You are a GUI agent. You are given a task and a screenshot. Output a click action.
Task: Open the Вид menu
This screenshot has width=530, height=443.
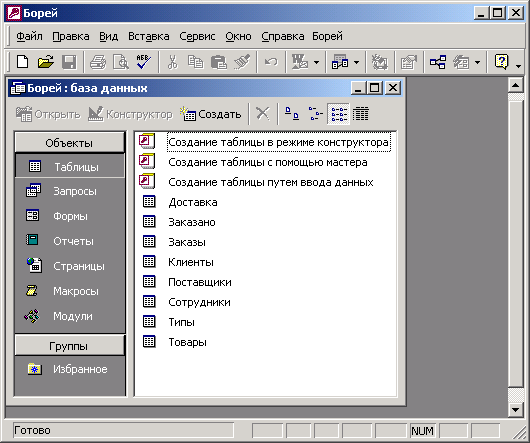click(109, 36)
